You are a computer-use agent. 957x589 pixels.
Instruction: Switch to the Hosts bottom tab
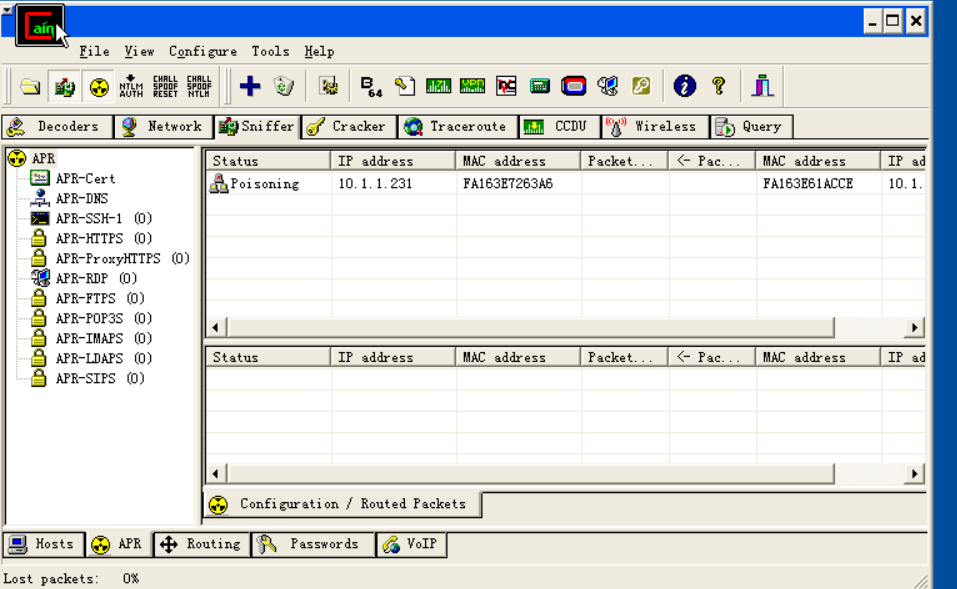pyautogui.click(x=43, y=544)
